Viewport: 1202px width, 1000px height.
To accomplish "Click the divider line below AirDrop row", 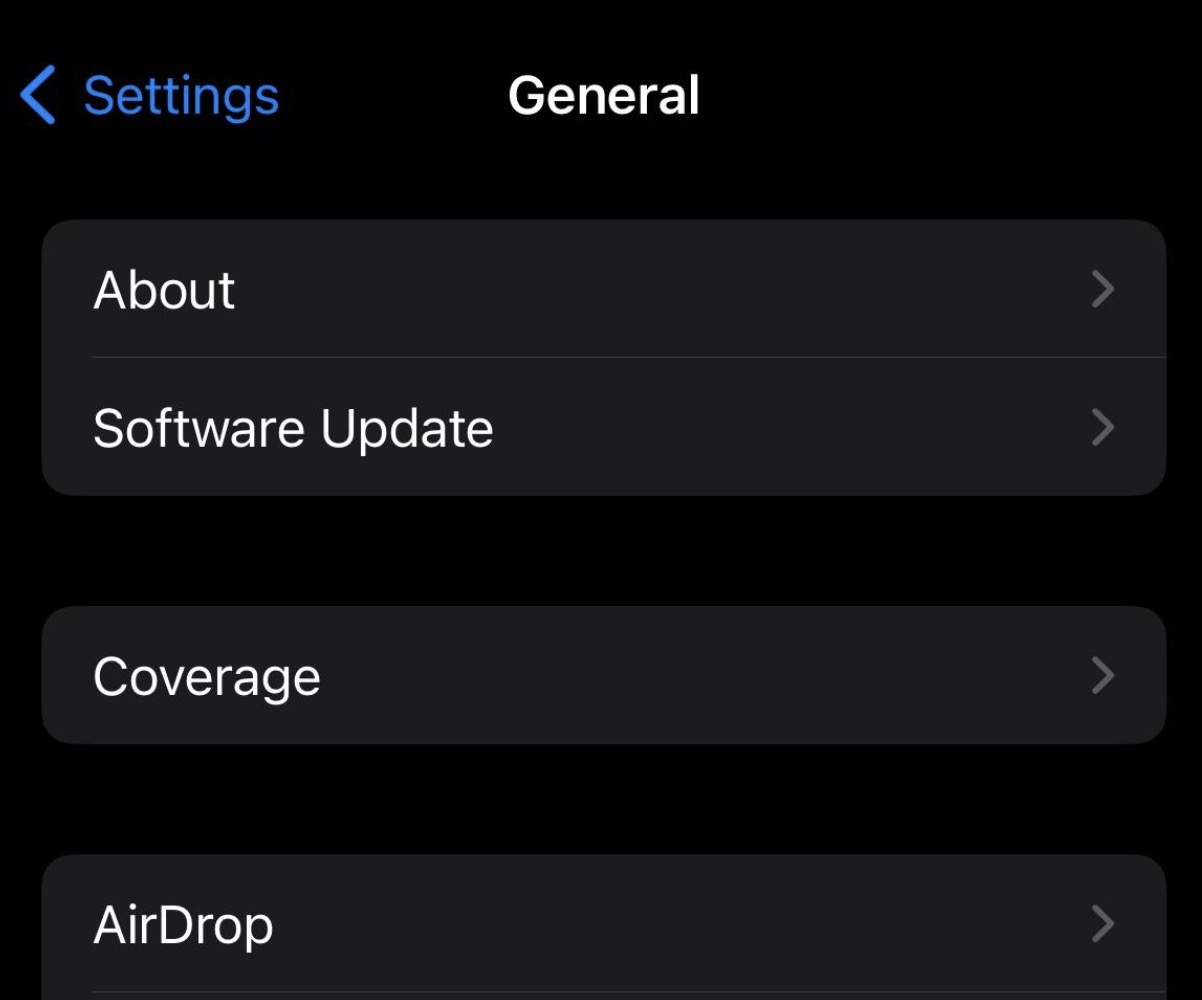I will point(628,992).
